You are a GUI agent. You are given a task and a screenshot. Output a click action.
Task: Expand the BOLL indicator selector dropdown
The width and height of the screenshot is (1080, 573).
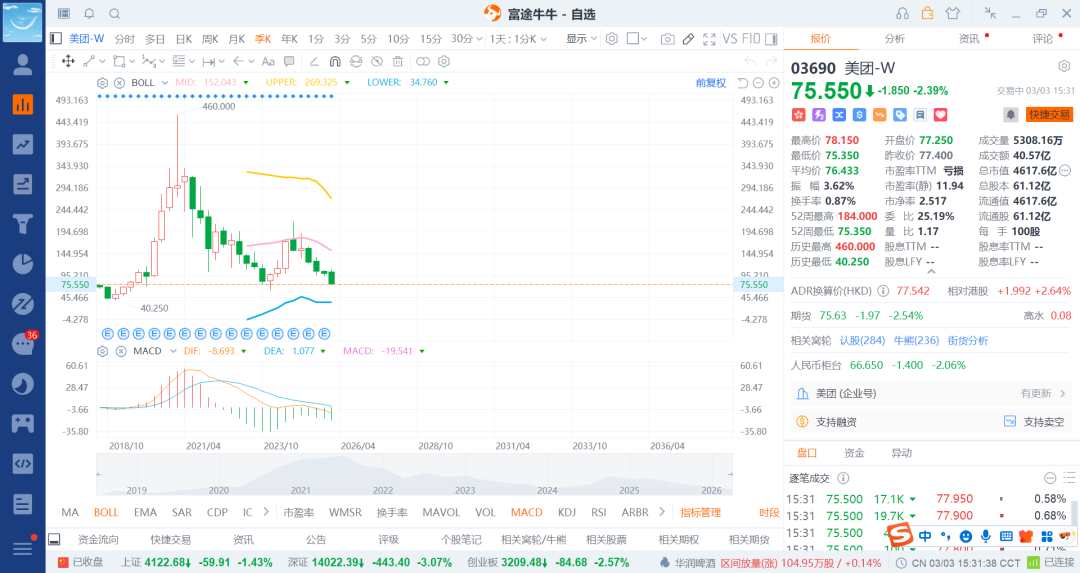pyautogui.click(x=165, y=83)
